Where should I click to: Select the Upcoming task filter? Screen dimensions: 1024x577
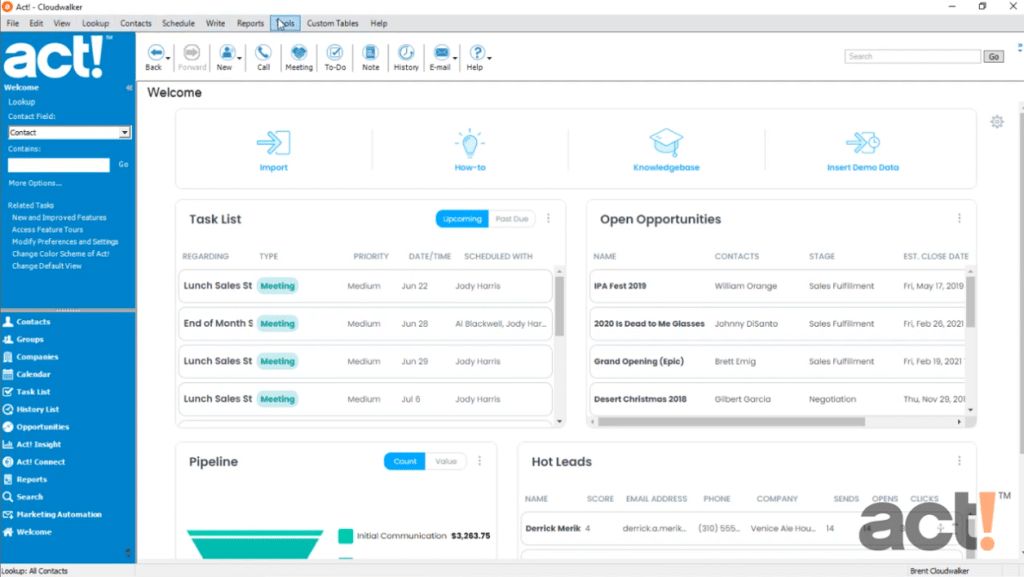(462, 219)
